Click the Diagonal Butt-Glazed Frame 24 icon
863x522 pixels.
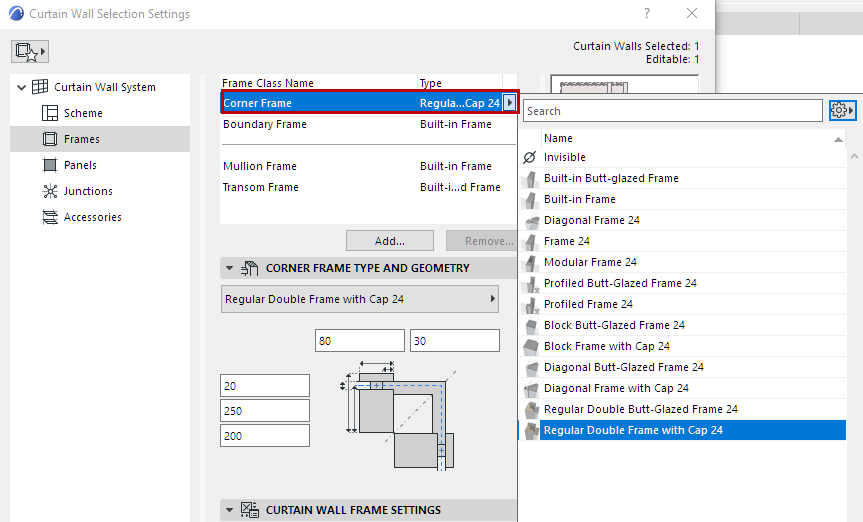pyautogui.click(x=532, y=368)
